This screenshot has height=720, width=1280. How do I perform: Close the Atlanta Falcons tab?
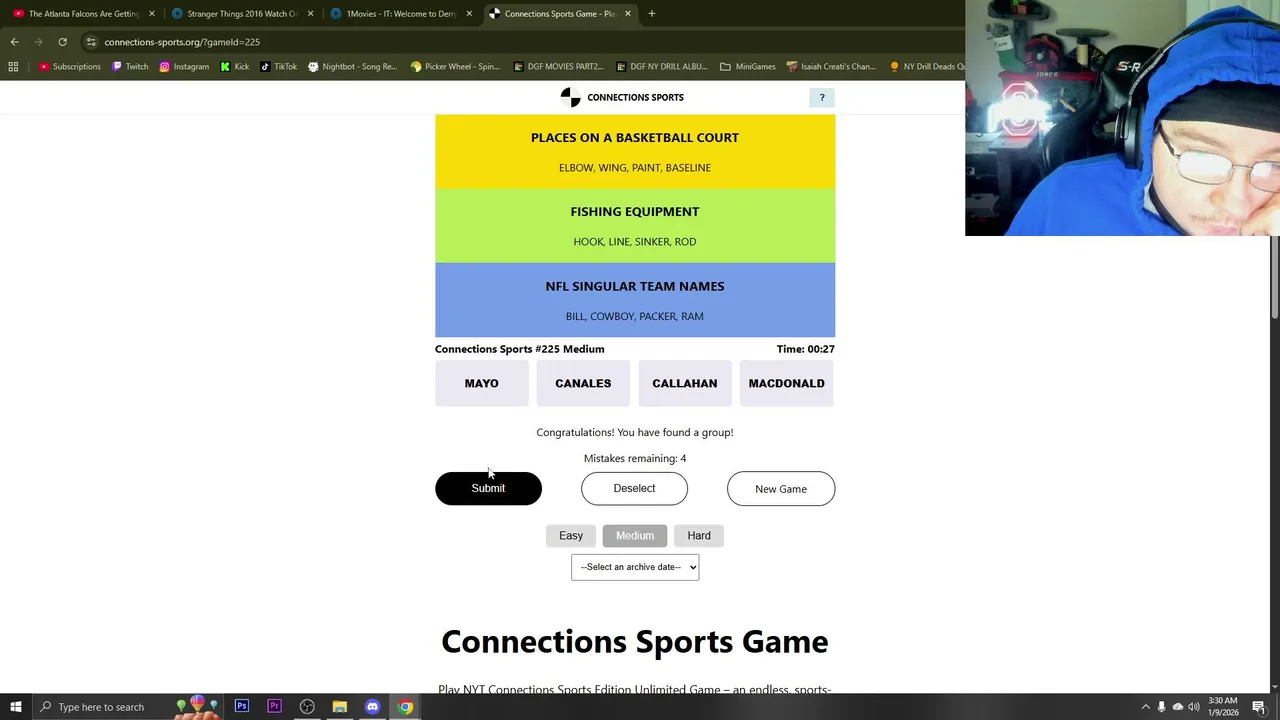[152, 14]
